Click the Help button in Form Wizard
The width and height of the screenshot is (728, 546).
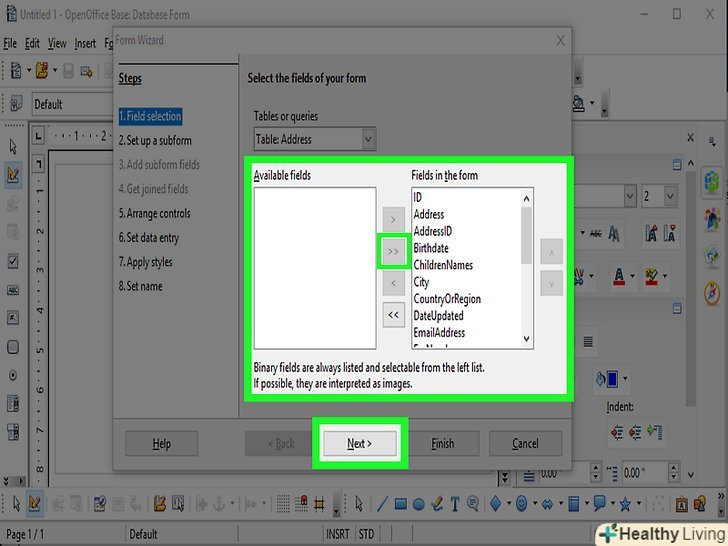point(162,443)
